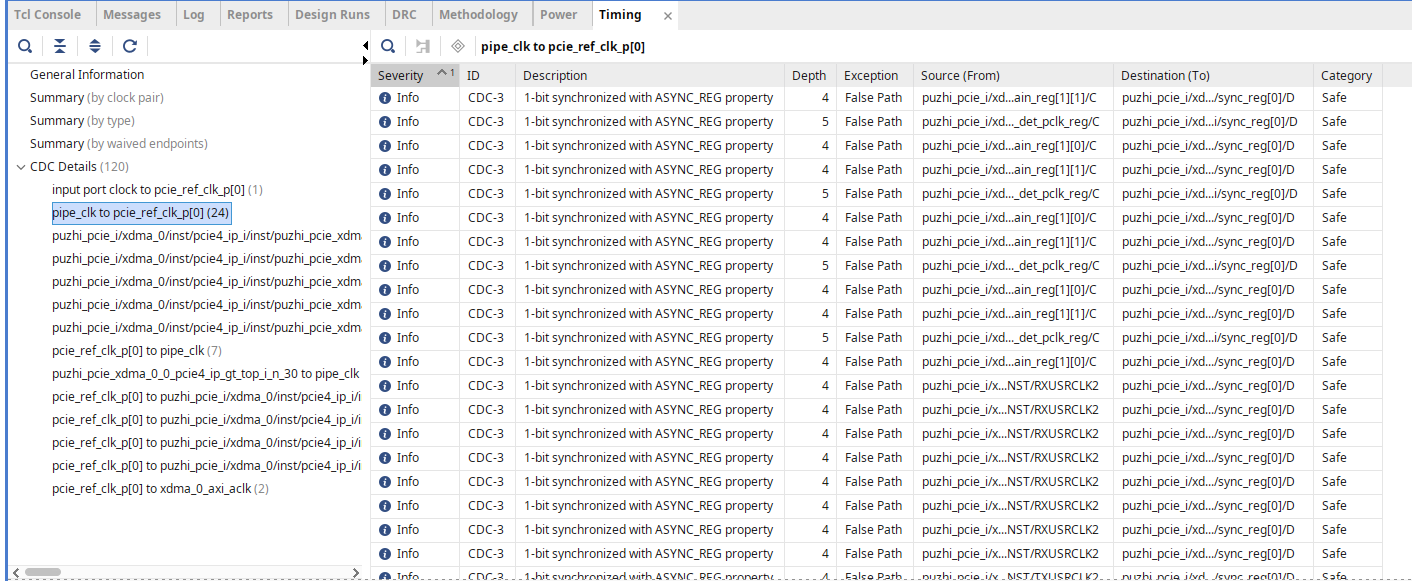Screen dimensions: 1412x581
Task: Click the grayed save icon beside table search
Action: tap(423, 46)
